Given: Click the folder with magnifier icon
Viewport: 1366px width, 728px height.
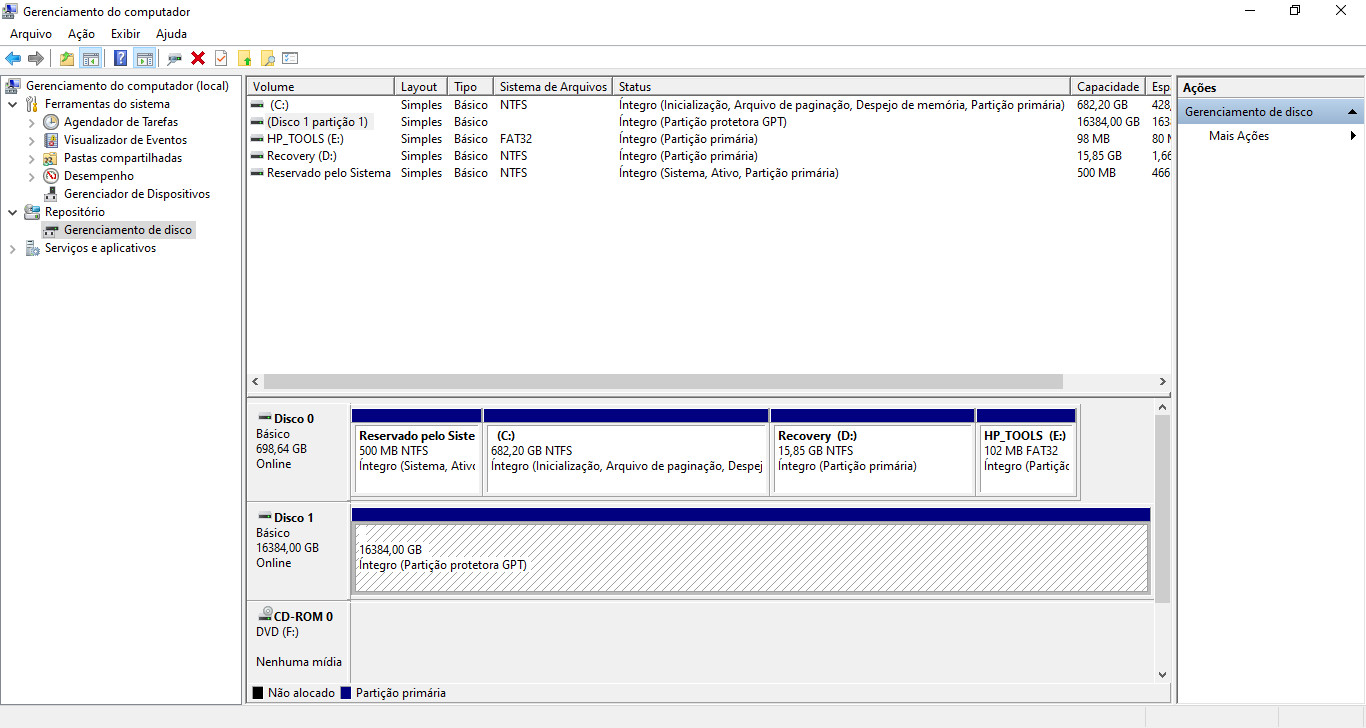Looking at the screenshot, I should click(267, 58).
